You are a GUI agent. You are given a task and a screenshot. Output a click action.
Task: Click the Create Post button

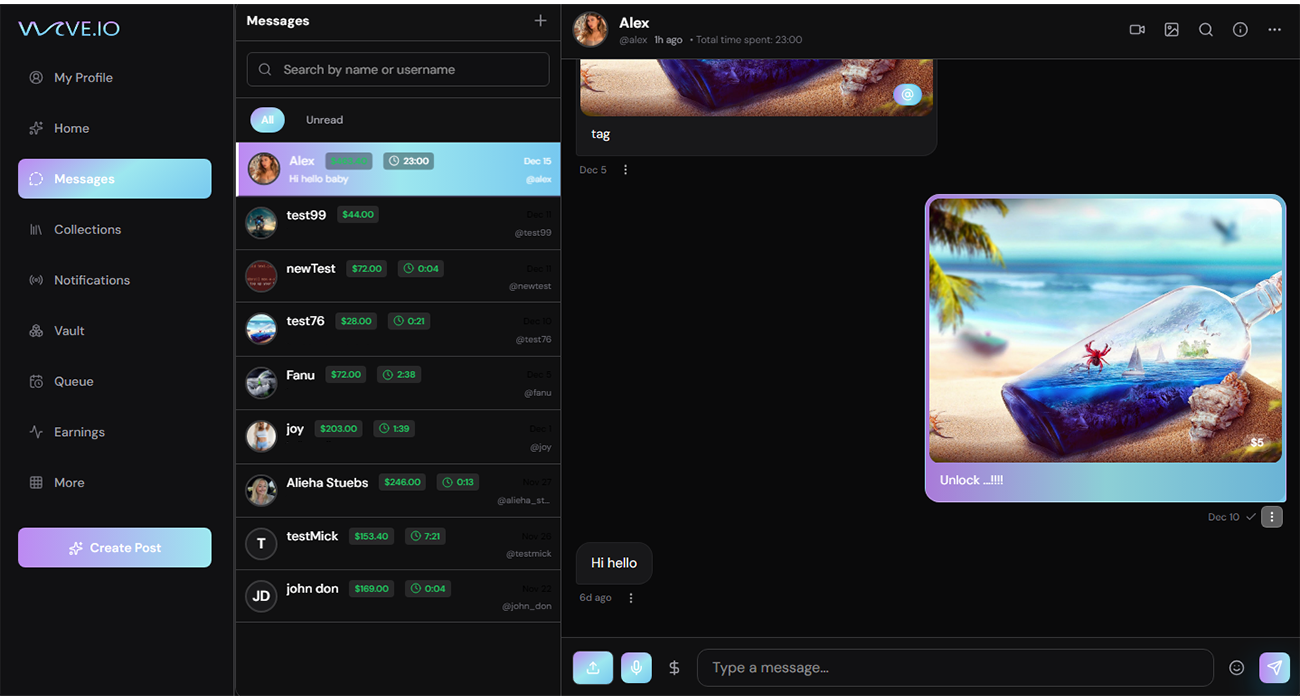tap(115, 548)
